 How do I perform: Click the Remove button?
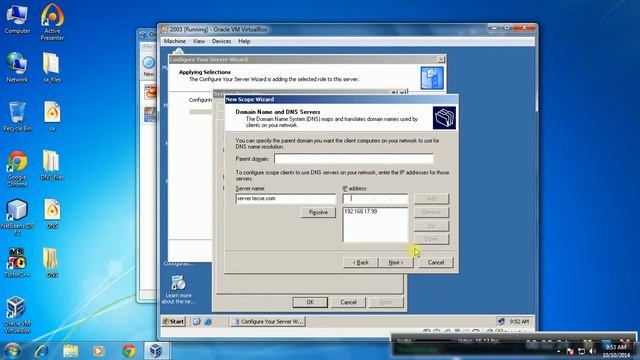point(431,212)
